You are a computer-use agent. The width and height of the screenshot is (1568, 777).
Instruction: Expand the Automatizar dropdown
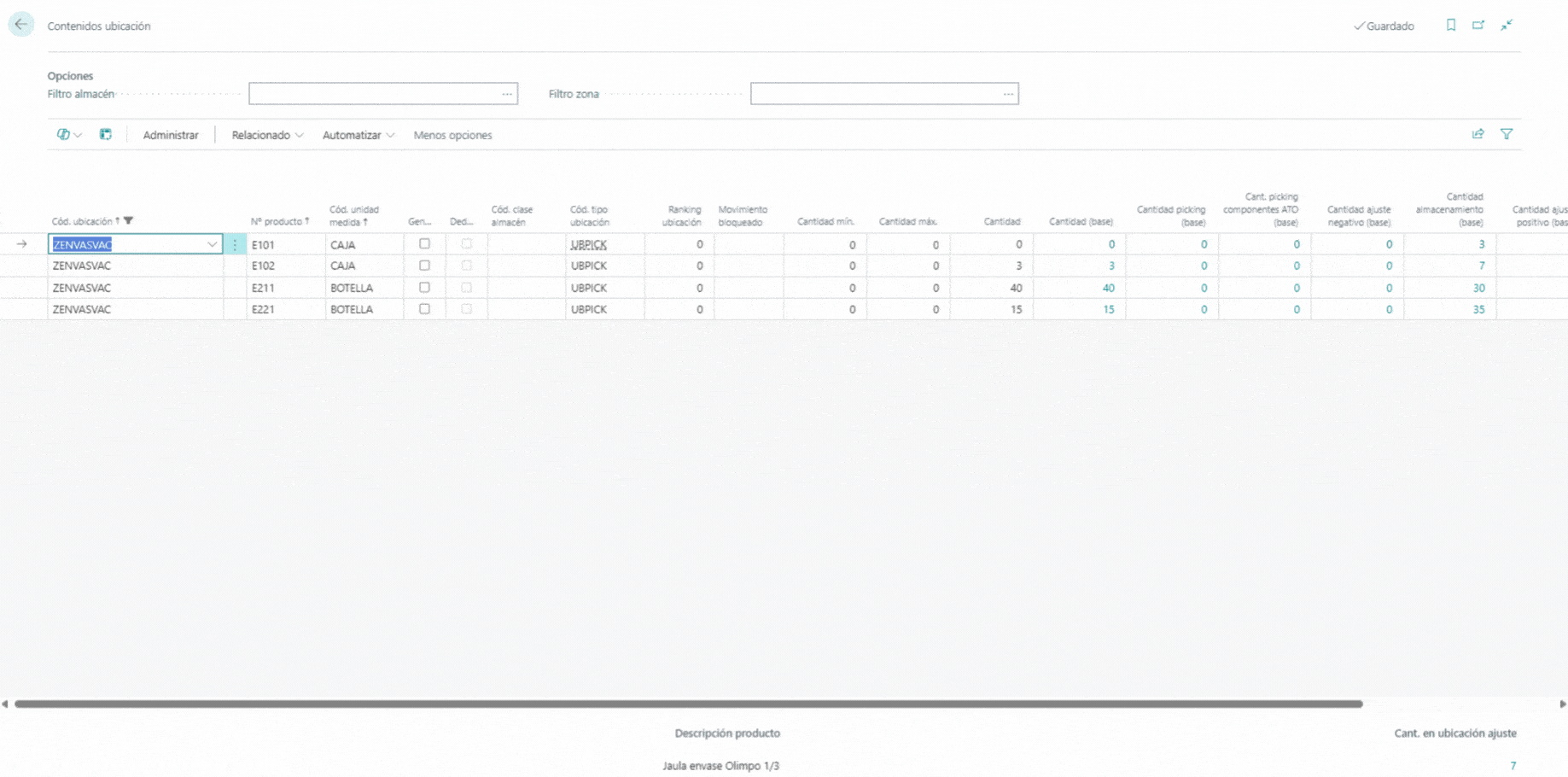(x=358, y=135)
